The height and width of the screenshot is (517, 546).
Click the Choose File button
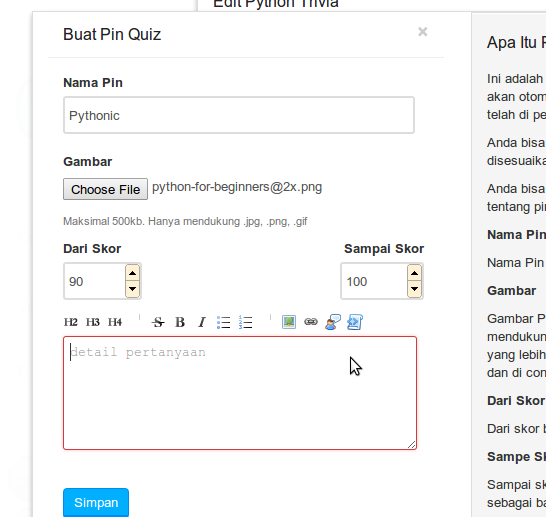pos(106,189)
